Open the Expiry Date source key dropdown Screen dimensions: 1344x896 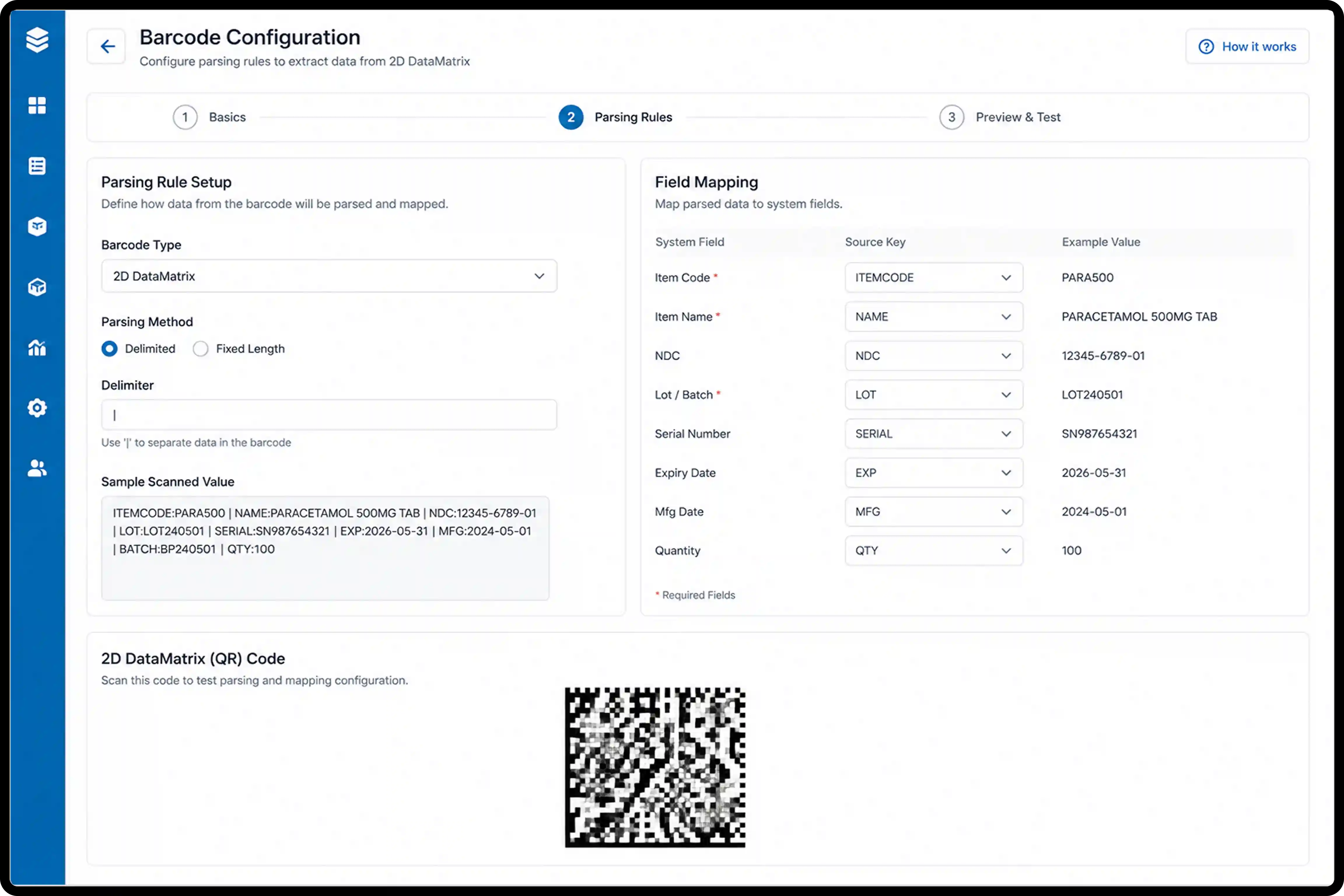(934, 473)
